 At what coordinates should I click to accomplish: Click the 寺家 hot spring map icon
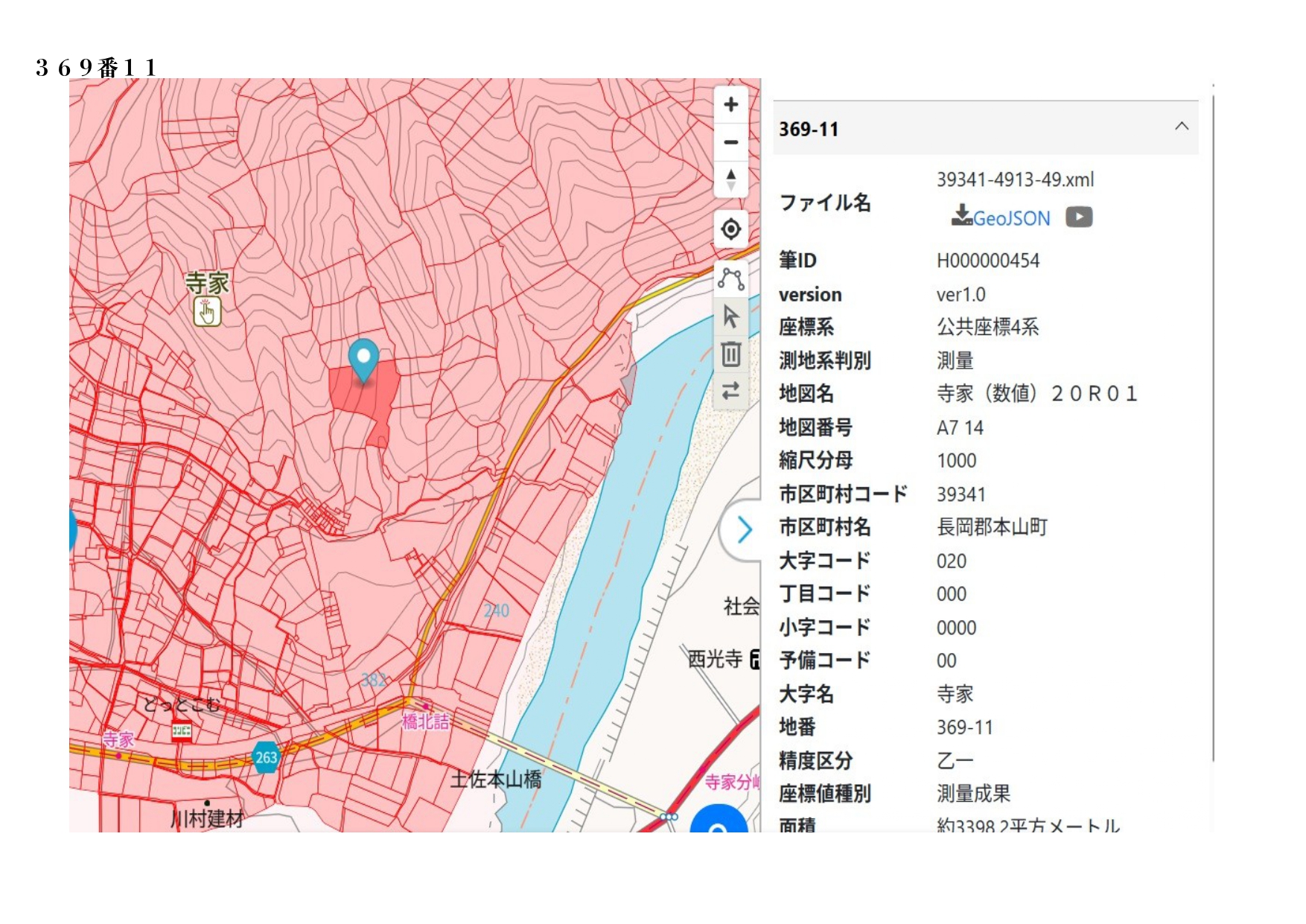coord(207,311)
